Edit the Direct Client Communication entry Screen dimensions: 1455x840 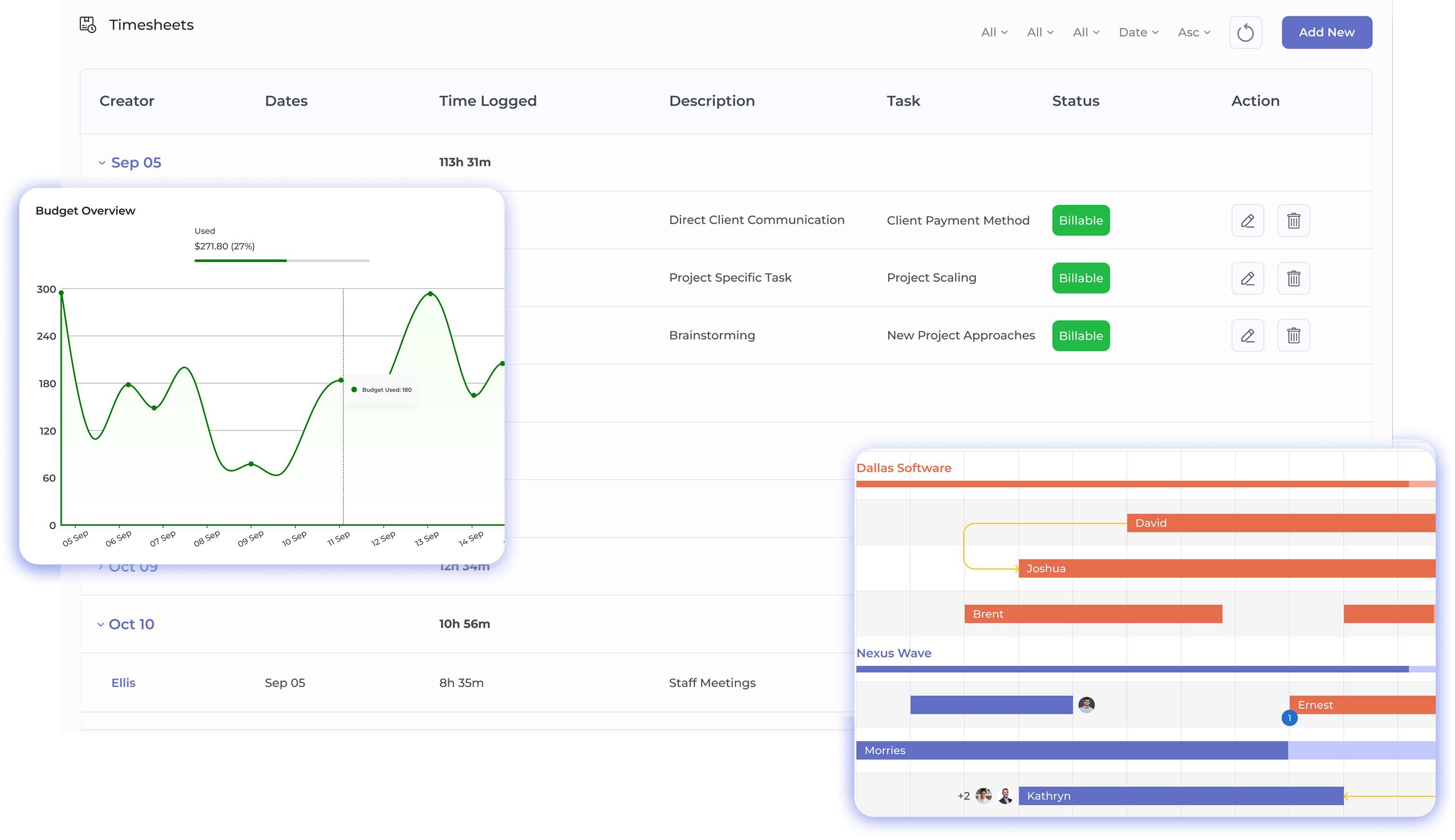click(x=1247, y=220)
